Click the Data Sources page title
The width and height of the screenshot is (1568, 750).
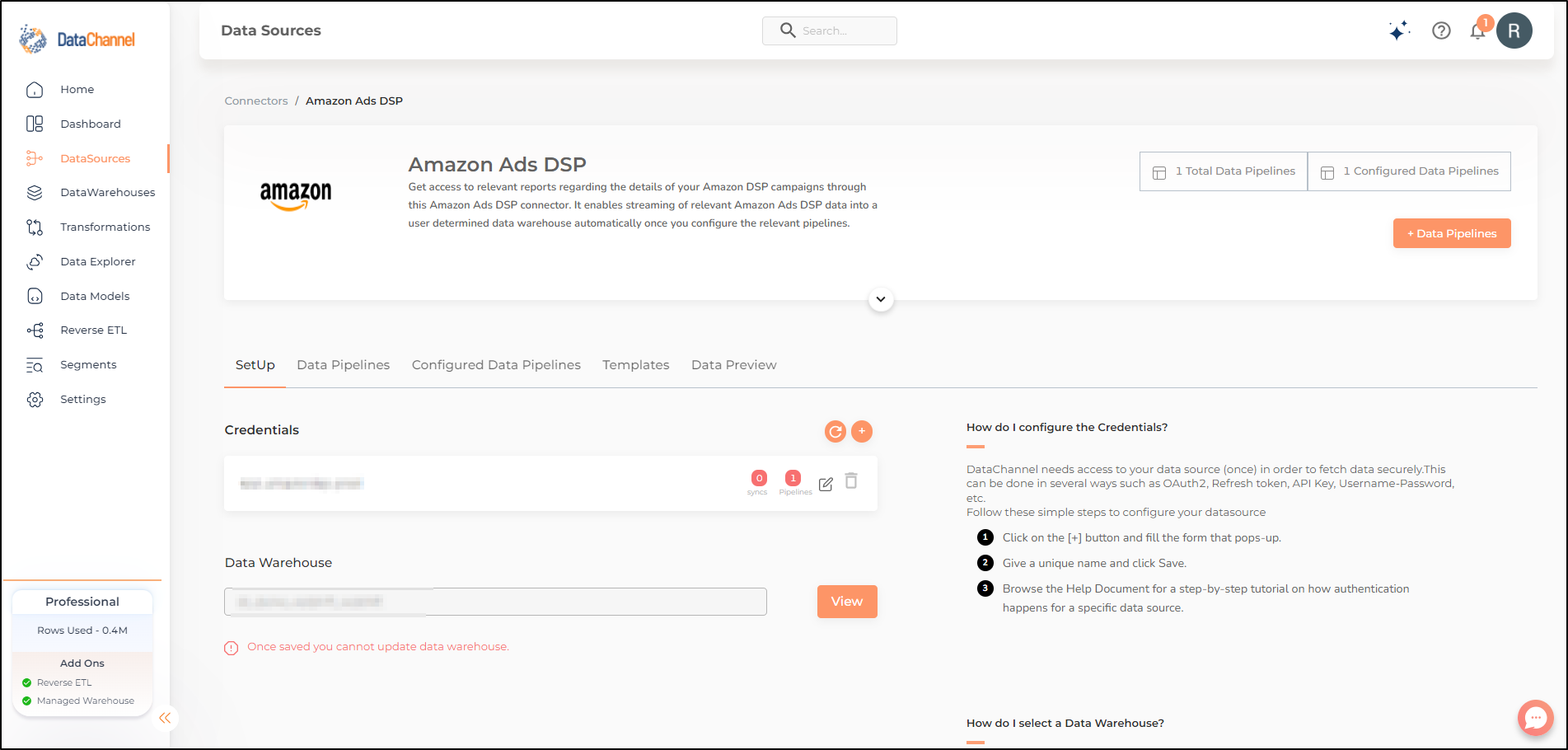click(271, 30)
